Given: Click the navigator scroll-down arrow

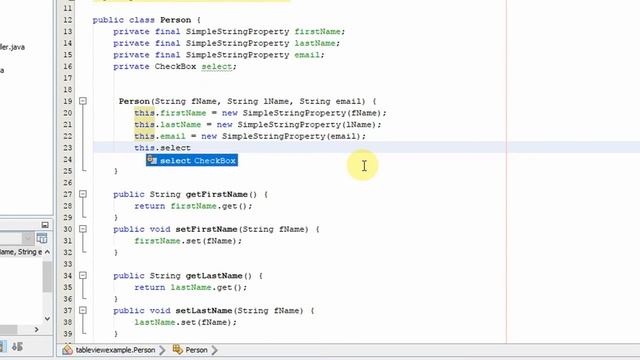Looking at the screenshot, I should pos(47,319).
